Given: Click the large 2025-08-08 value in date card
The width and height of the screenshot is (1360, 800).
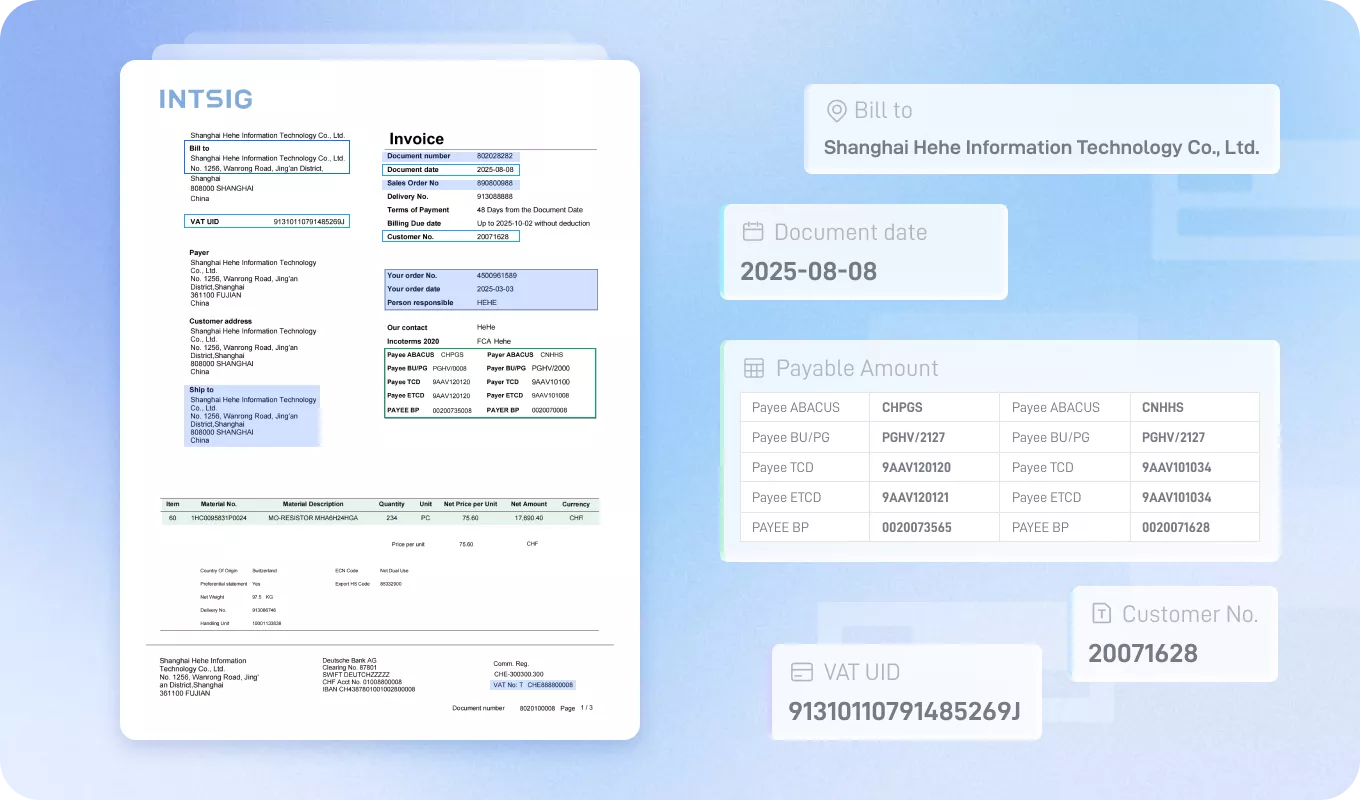Looking at the screenshot, I should pyautogui.click(x=808, y=271).
